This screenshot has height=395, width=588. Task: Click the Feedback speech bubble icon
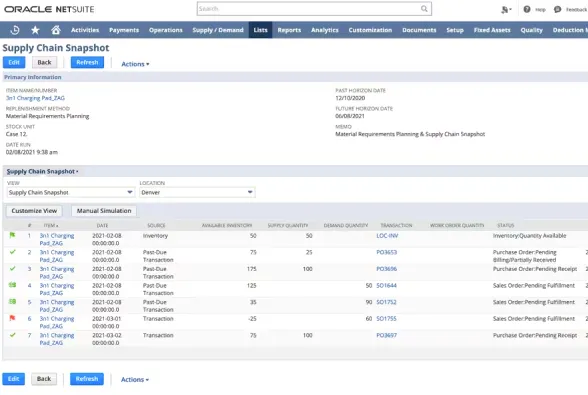(x=557, y=9)
